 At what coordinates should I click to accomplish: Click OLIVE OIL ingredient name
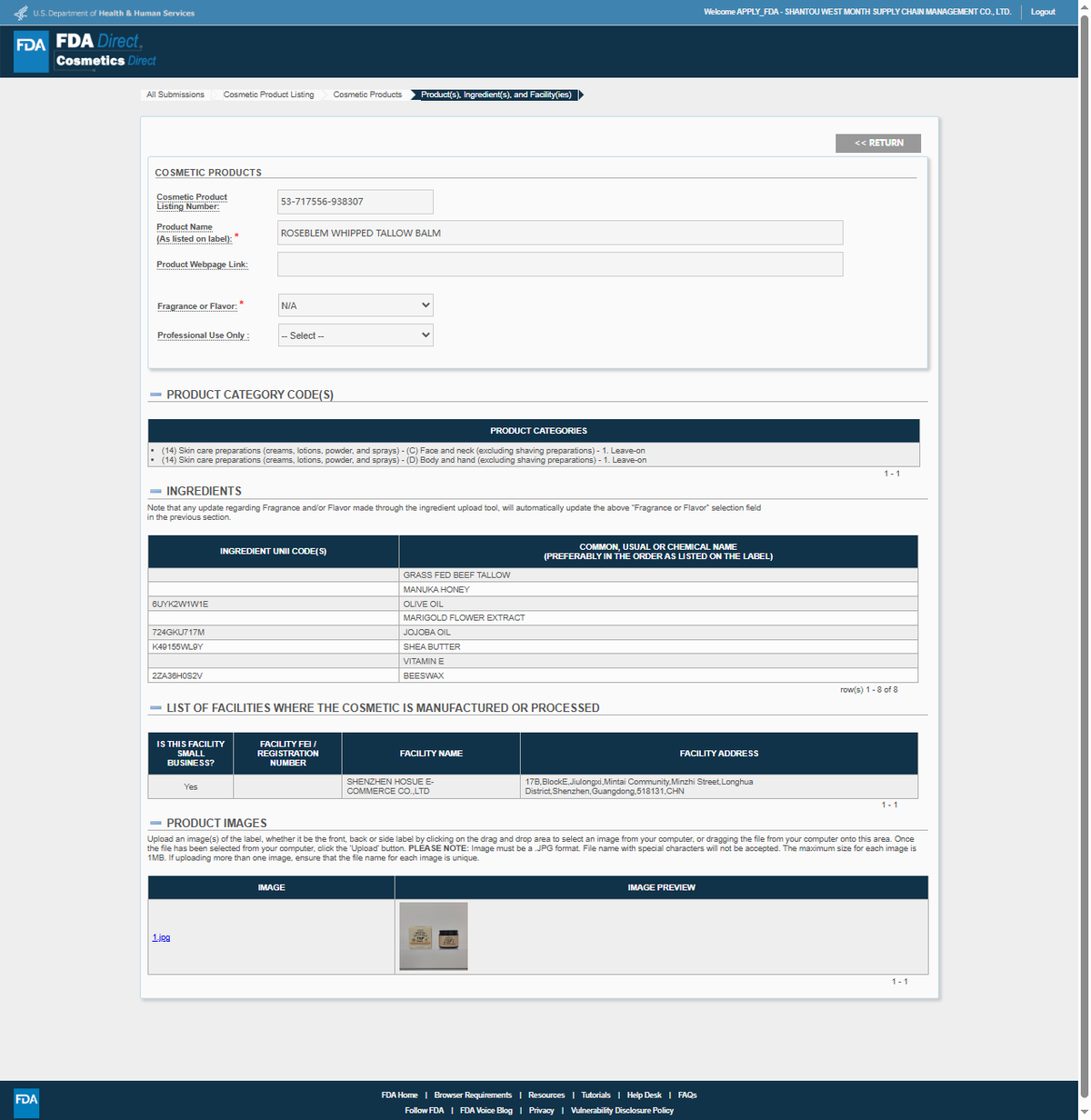(424, 604)
